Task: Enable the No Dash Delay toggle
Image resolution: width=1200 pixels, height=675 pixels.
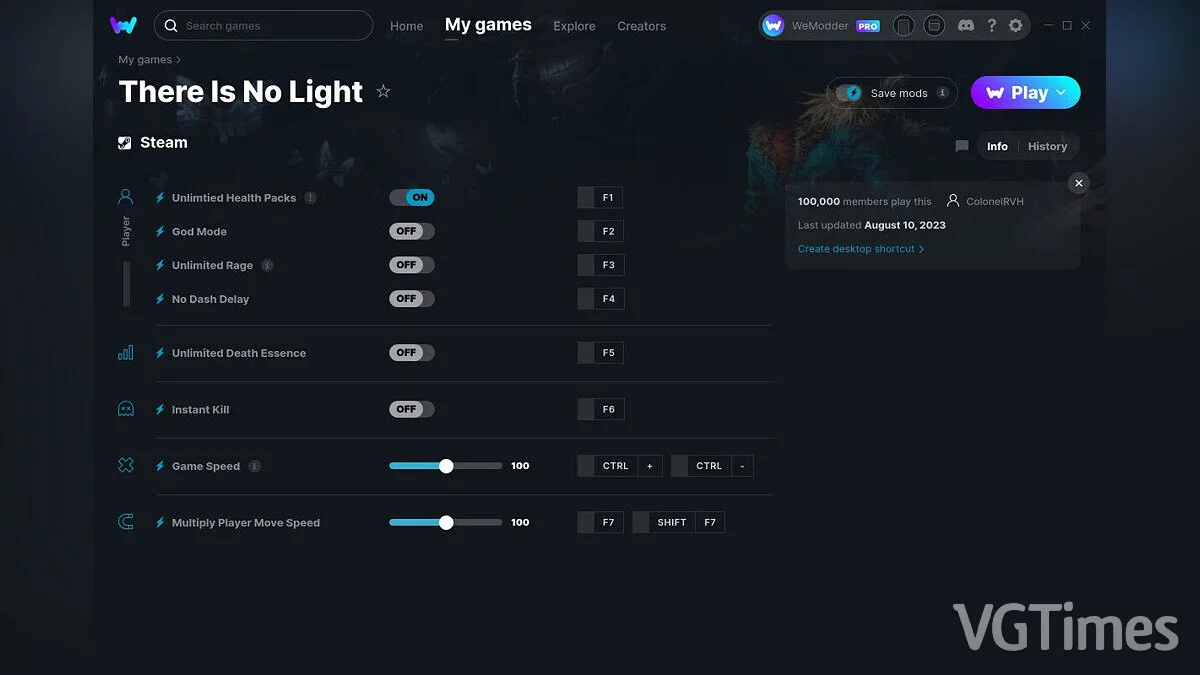Action: pyautogui.click(x=412, y=298)
